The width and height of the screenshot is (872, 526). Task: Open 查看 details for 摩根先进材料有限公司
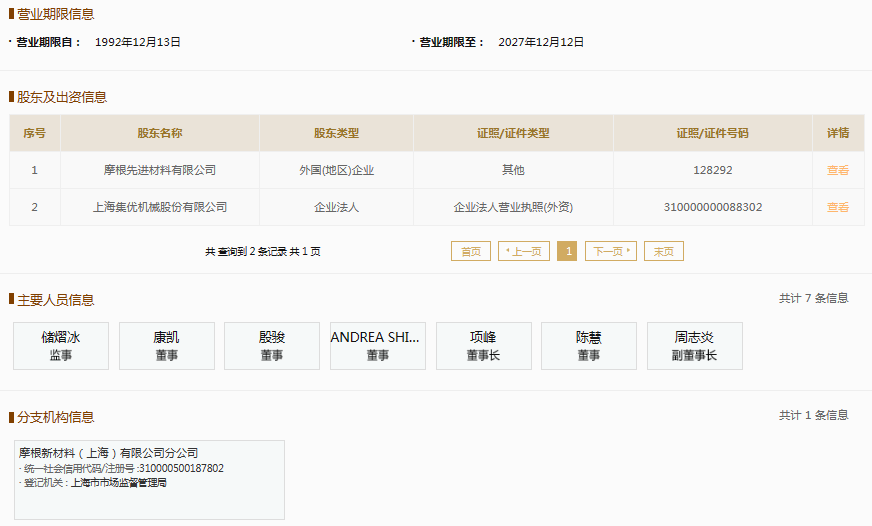pos(838,170)
